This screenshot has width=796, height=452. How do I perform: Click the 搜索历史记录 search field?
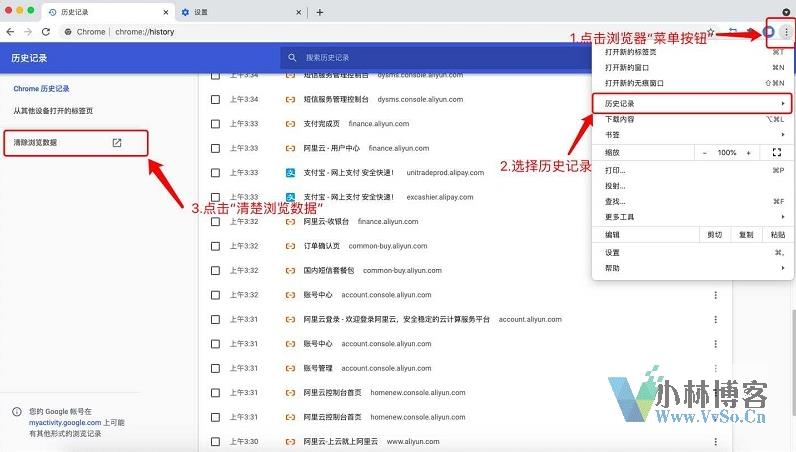(x=437, y=57)
